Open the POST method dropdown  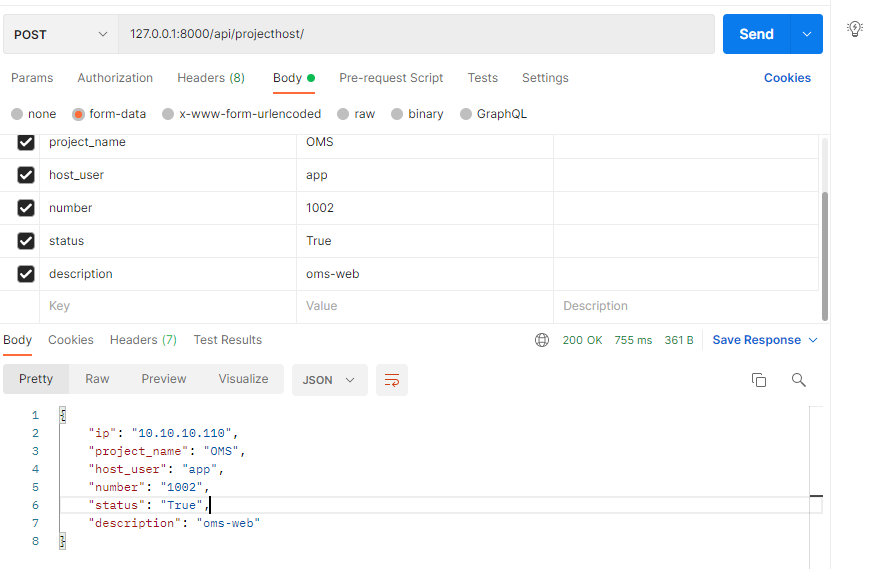pyautogui.click(x=61, y=35)
